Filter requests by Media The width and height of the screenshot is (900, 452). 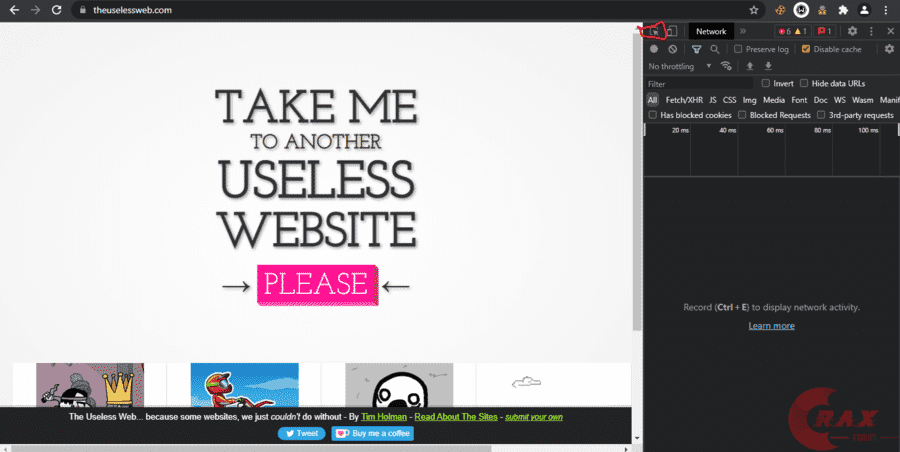point(774,100)
